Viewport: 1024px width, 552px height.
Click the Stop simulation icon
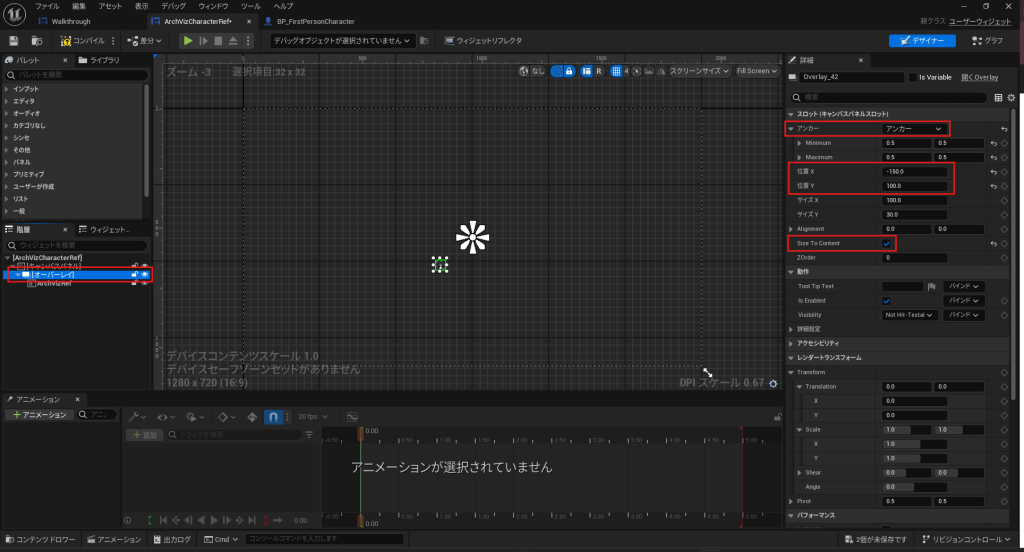tap(218, 41)
